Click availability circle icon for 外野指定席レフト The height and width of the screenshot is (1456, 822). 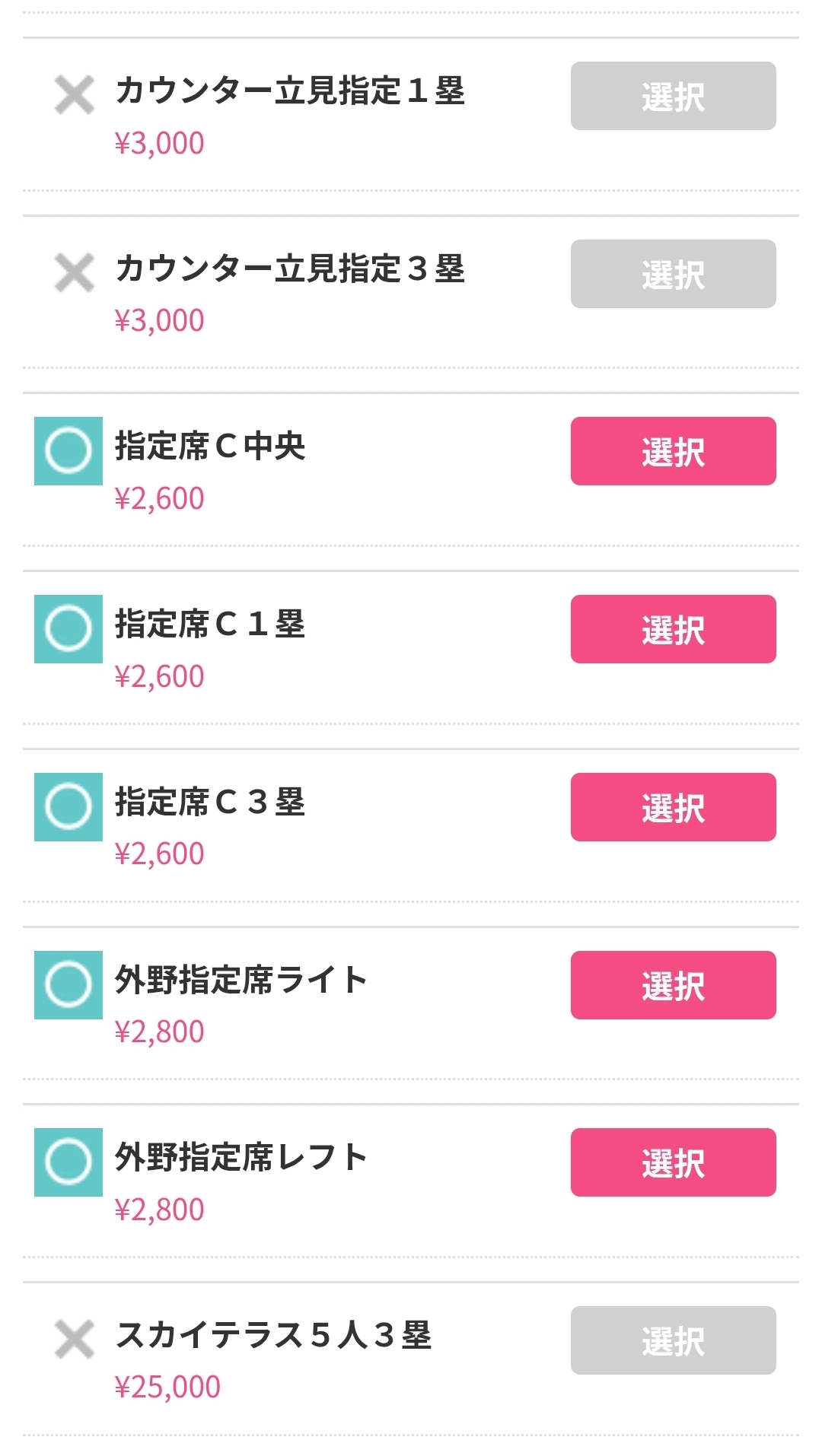[x=68, y=1162]
